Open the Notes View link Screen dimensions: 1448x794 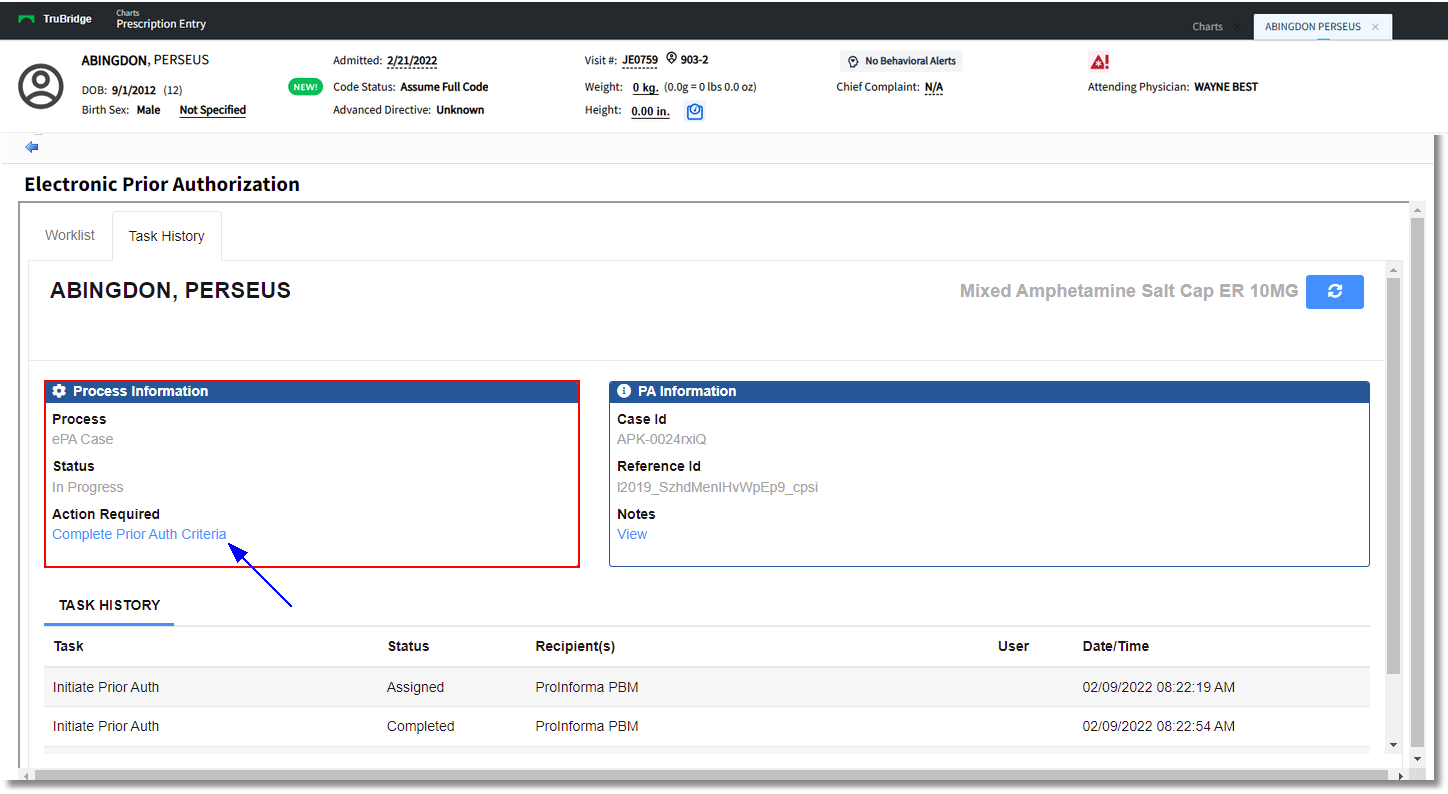(632, 534)
